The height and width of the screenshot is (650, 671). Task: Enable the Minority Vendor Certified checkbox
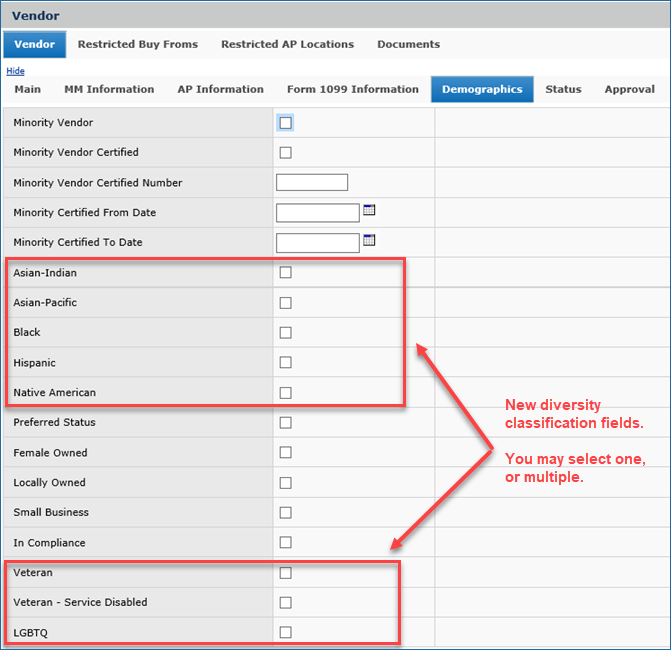(286, 153)
